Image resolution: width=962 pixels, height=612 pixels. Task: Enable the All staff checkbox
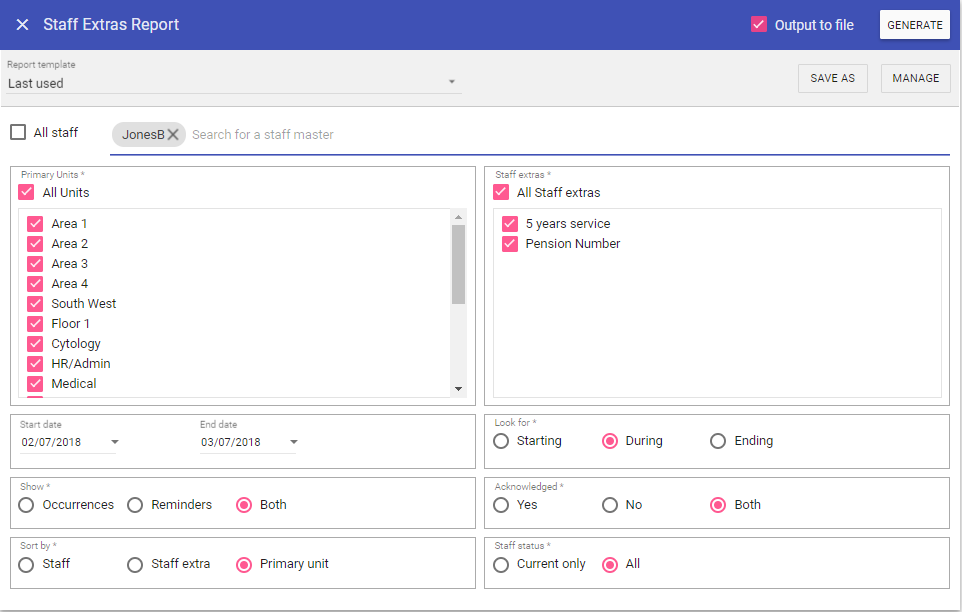18,132
